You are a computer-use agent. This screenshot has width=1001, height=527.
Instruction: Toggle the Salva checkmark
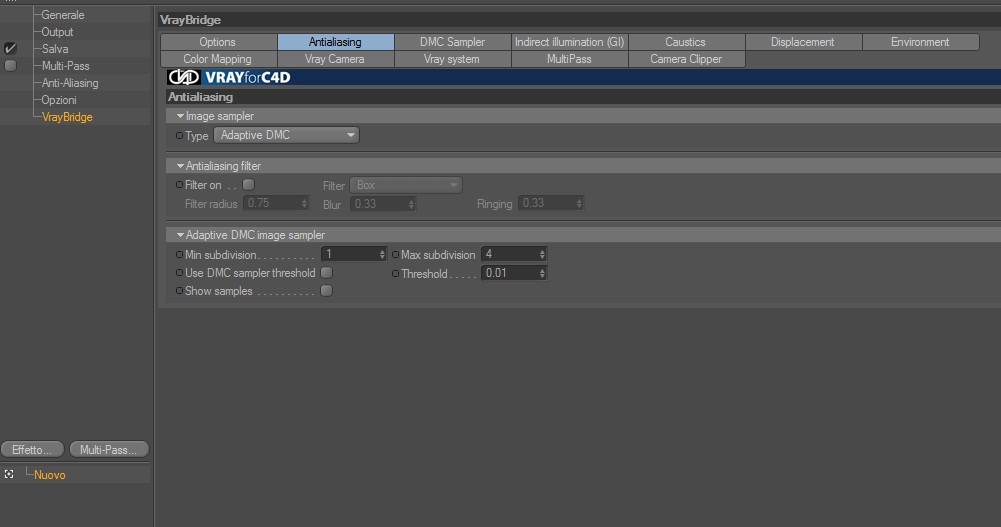pyautogui.click(x=10, y=48)
